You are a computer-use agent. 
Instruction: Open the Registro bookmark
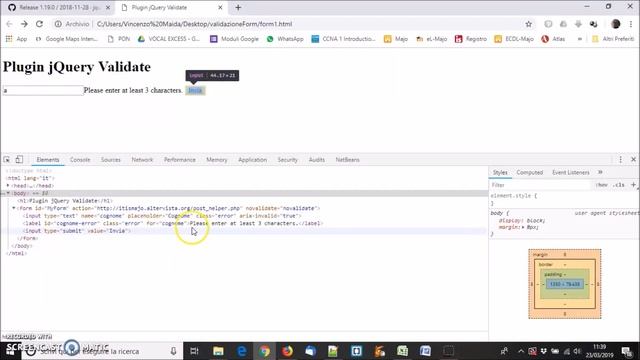471,39
